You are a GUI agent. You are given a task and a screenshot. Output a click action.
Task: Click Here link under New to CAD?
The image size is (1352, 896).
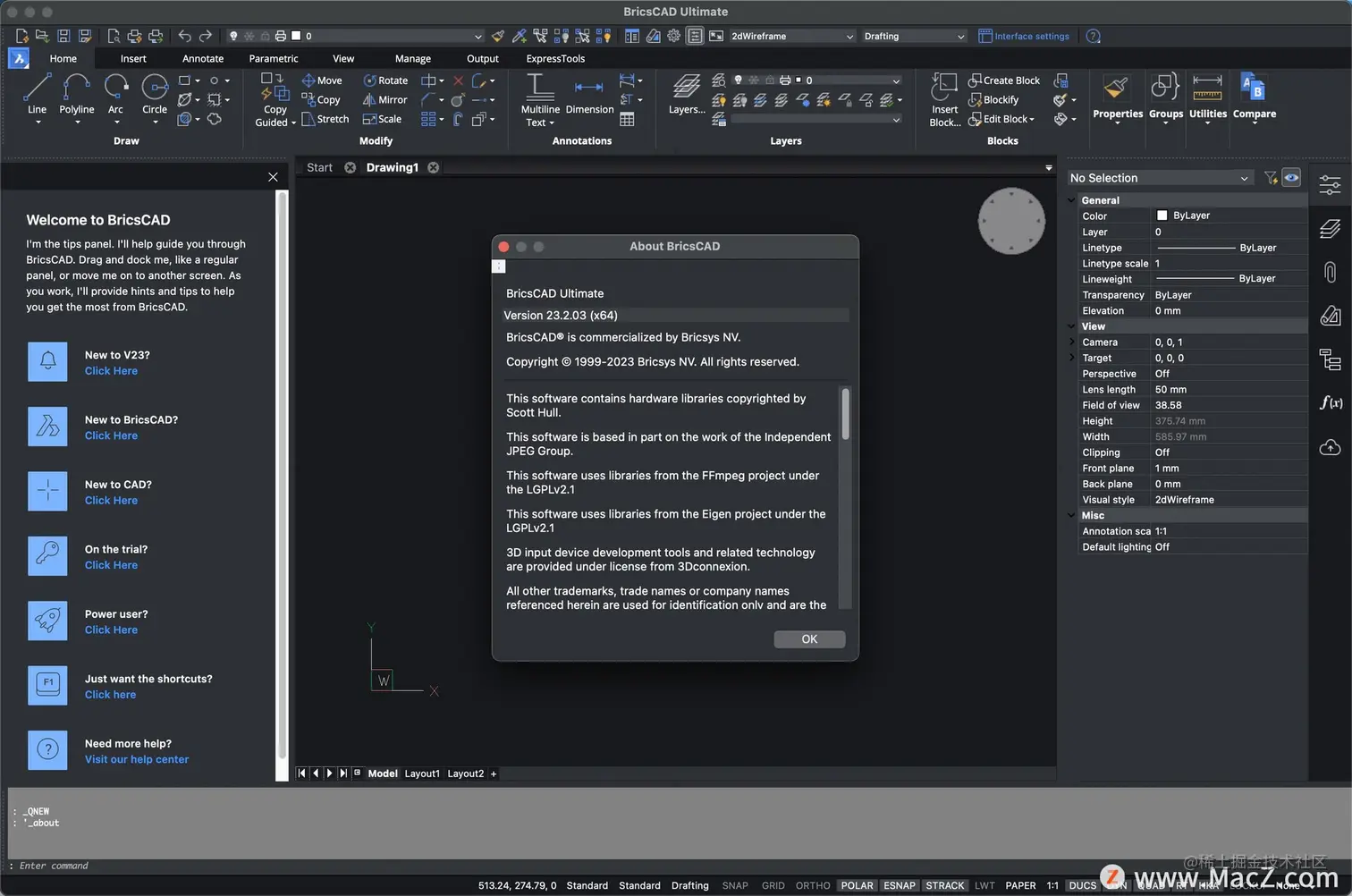(111, 501)
